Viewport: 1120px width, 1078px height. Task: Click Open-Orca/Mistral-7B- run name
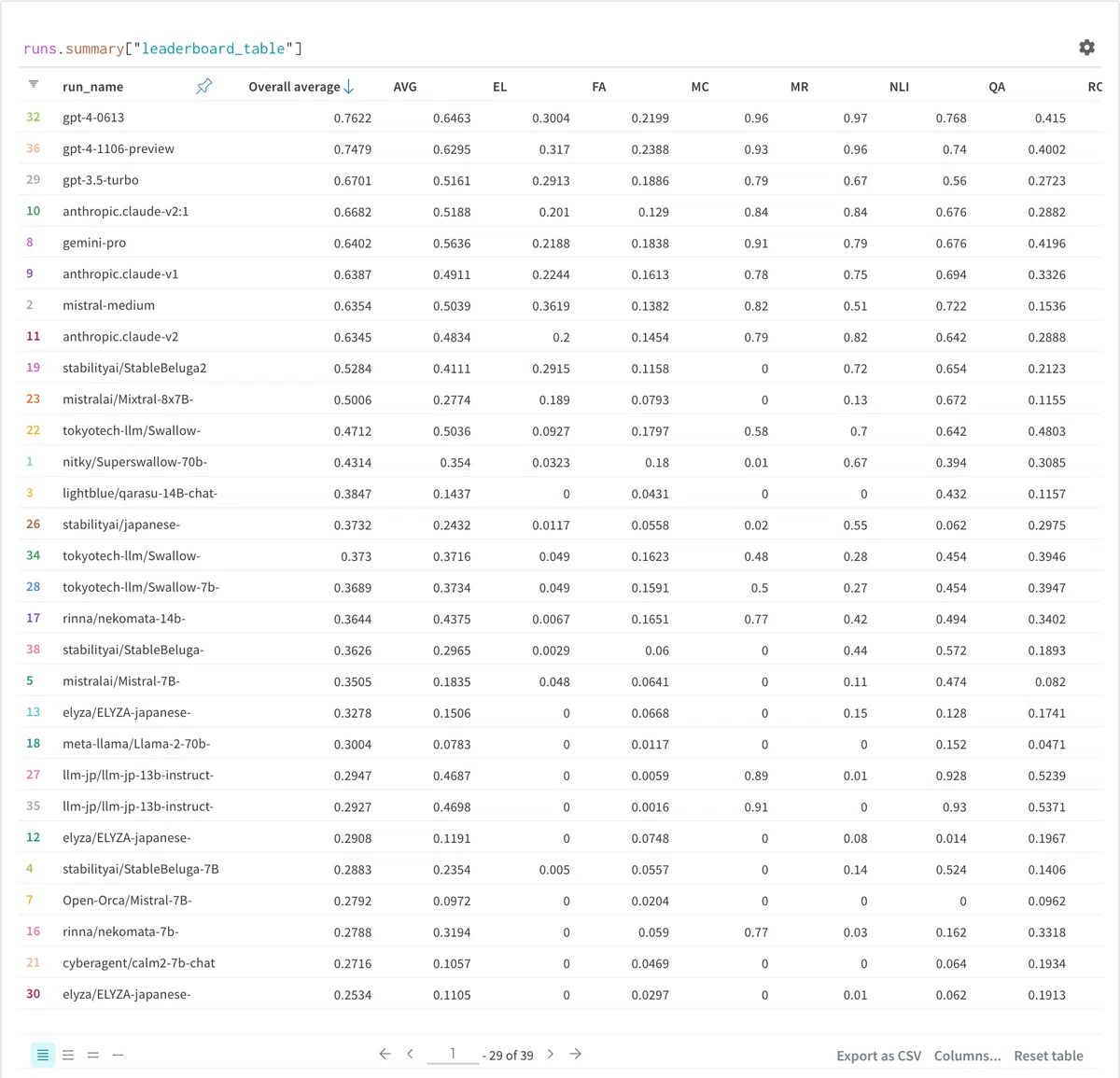click(x=127, y=901)
